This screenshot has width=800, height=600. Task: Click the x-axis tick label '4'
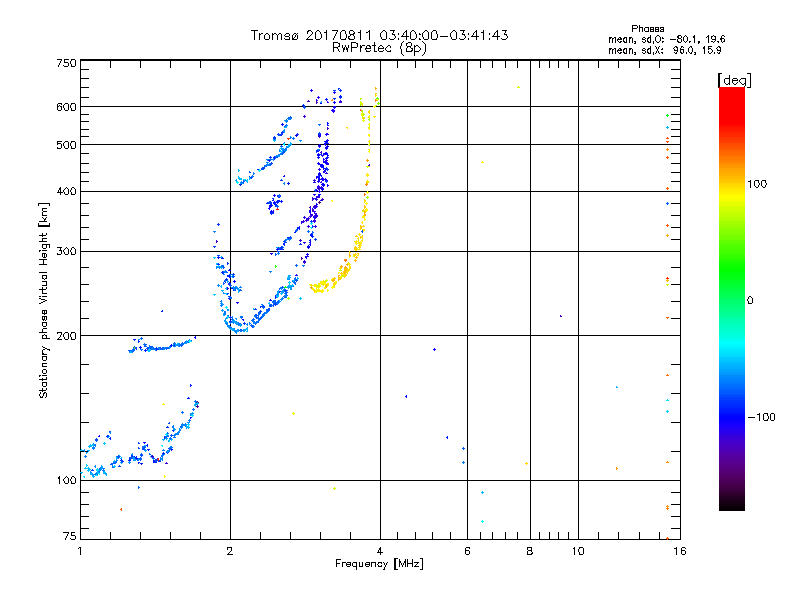click(380, 551)
